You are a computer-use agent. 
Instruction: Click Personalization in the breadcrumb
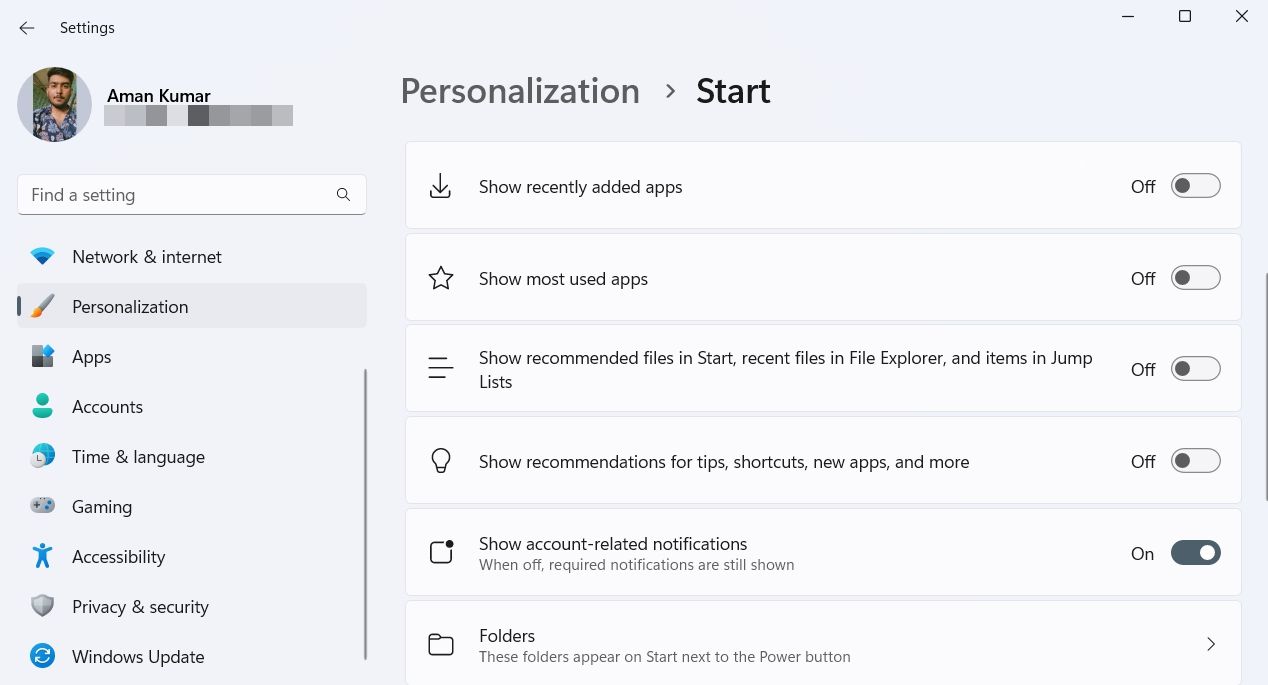[519, 91]
